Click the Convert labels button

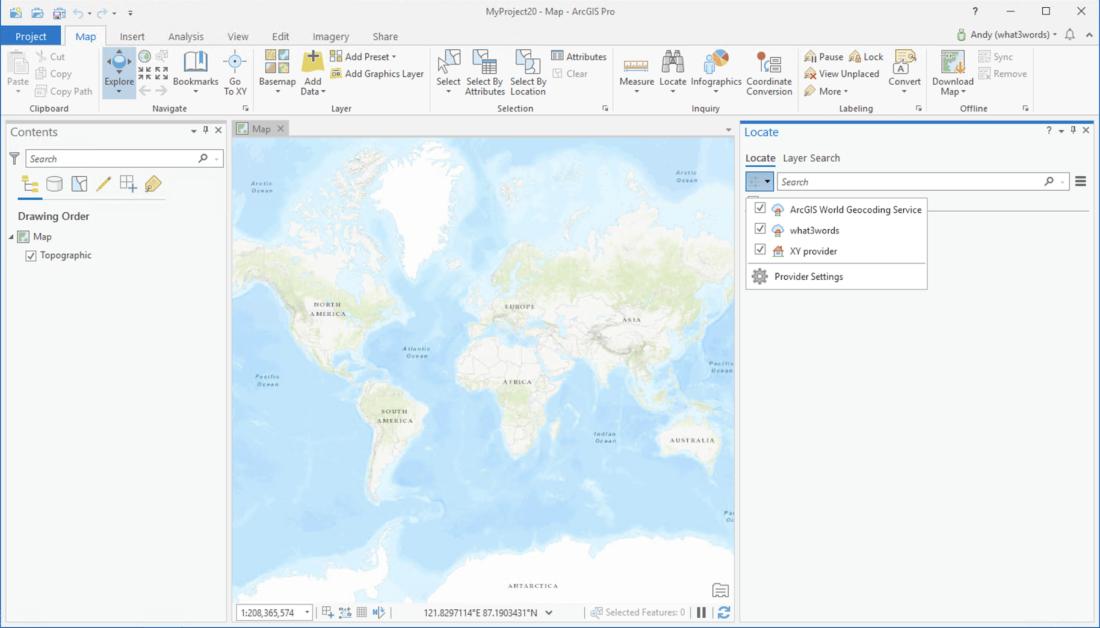click(904, 72)
